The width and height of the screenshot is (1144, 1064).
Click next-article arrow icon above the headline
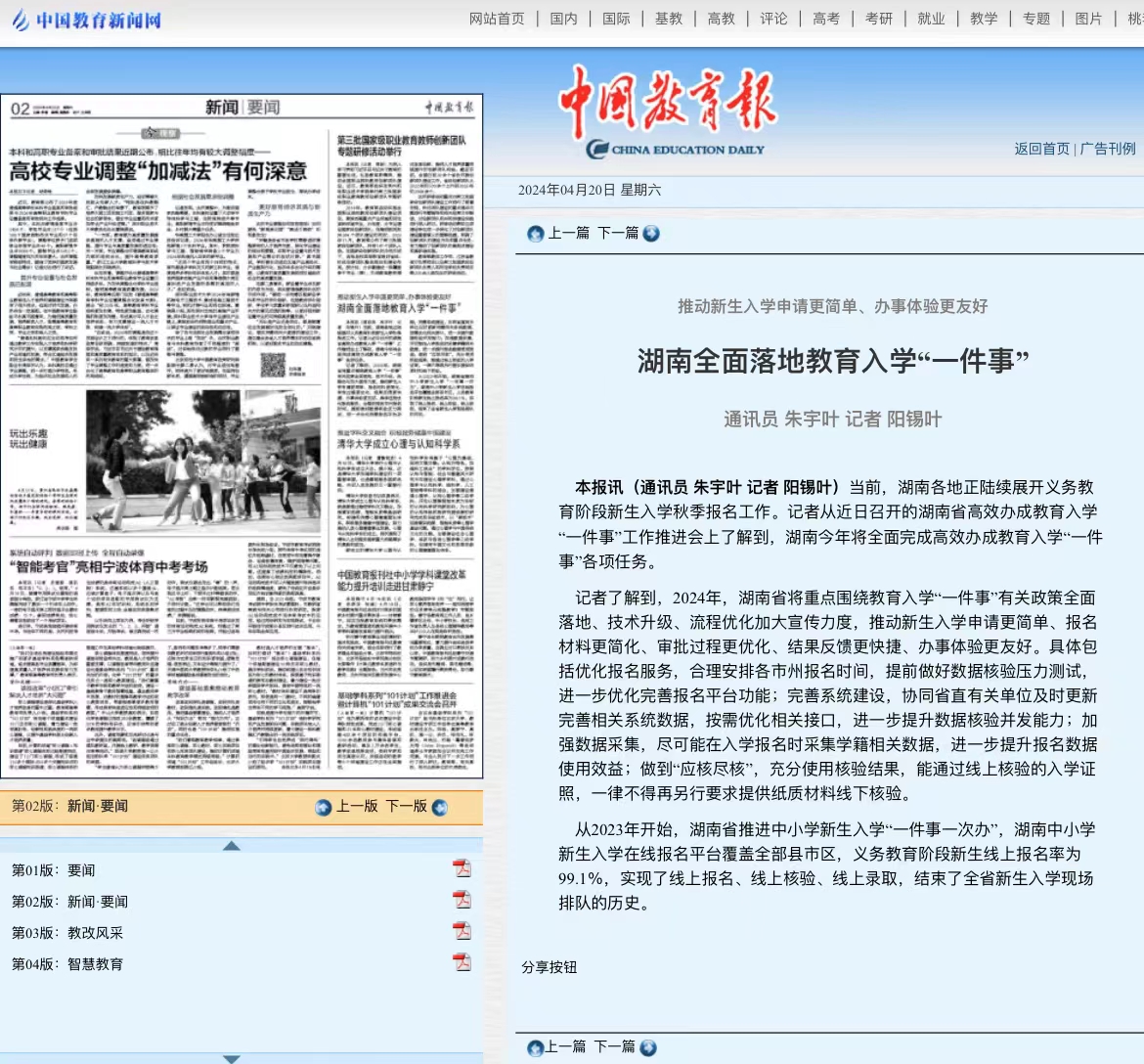tap(651, 234)
